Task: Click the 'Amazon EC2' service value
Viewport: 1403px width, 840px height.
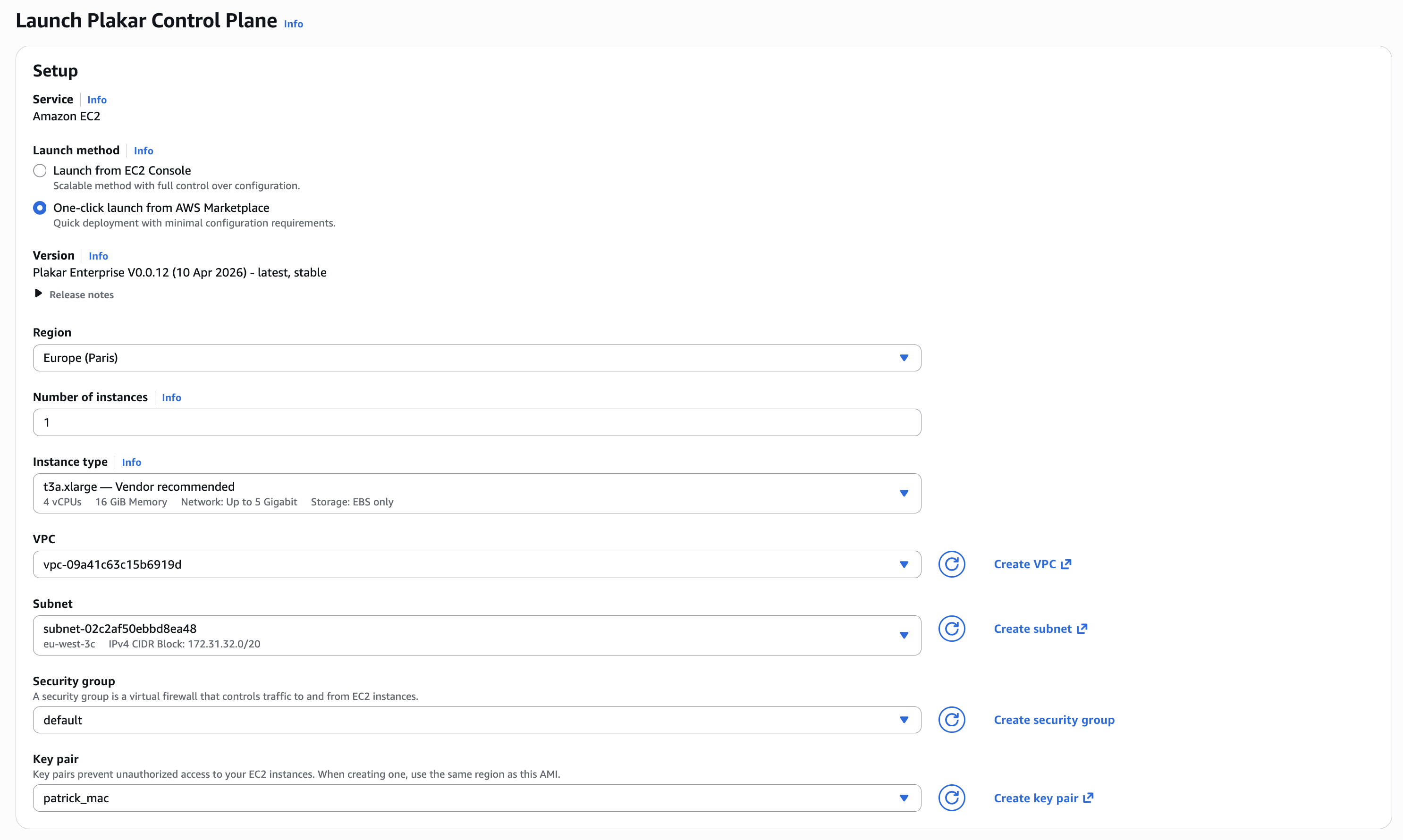Action: tap(66, 116)
